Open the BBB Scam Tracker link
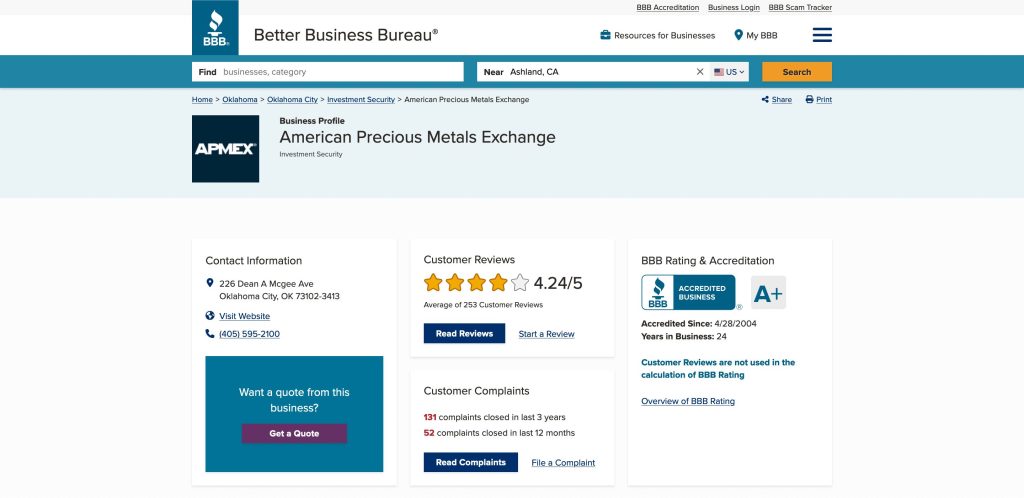The width and height of the screenshot is (1024, 498). coord(800,7)
